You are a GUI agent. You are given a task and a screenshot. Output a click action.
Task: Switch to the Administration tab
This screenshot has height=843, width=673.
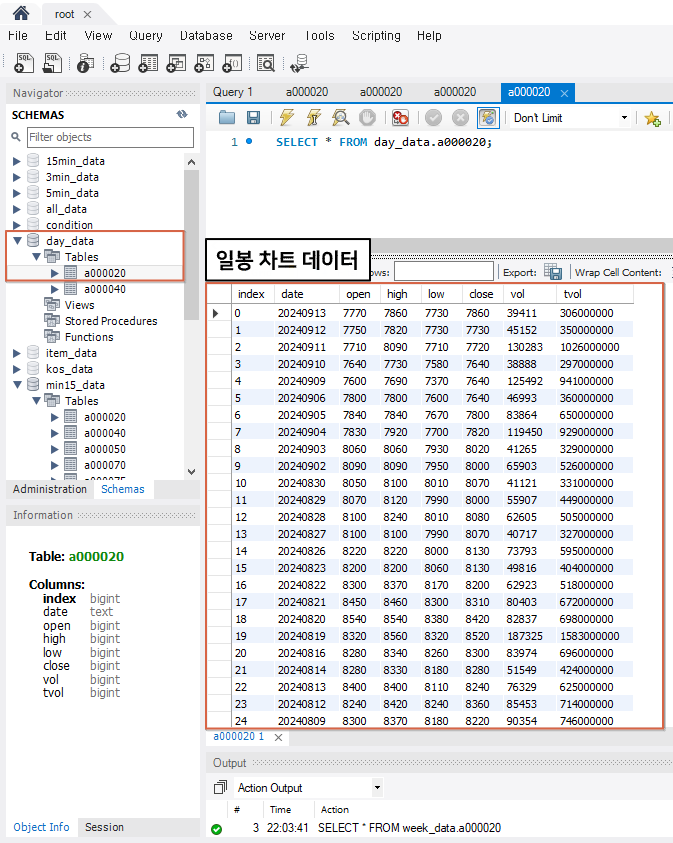(49, 489)
